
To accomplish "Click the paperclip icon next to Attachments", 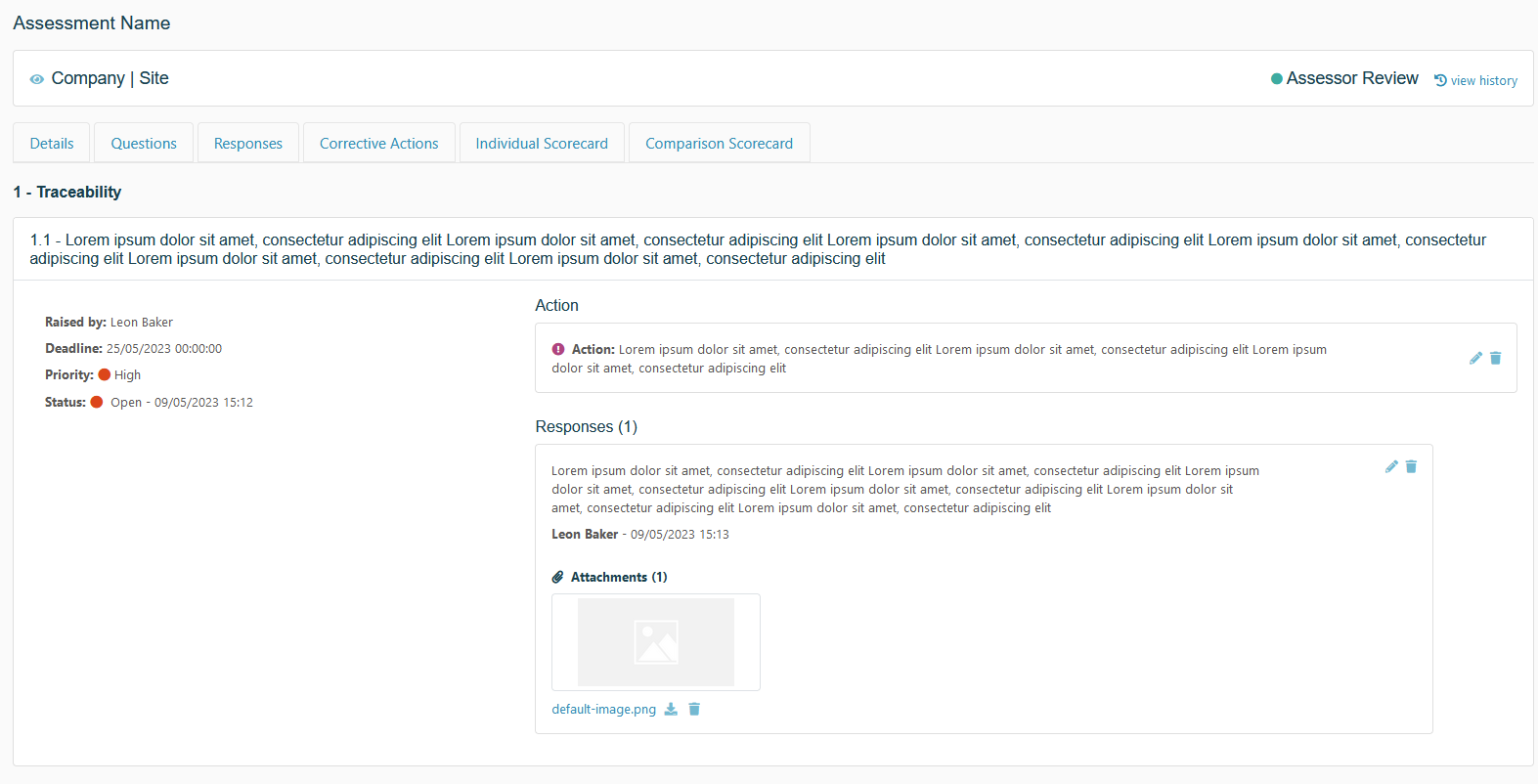I will 557,578.
